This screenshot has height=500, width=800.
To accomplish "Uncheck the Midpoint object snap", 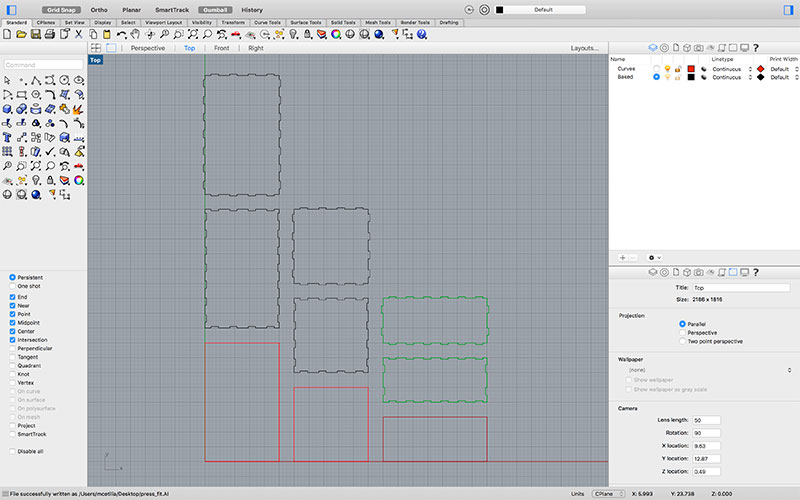I will [x=12, y=322].
